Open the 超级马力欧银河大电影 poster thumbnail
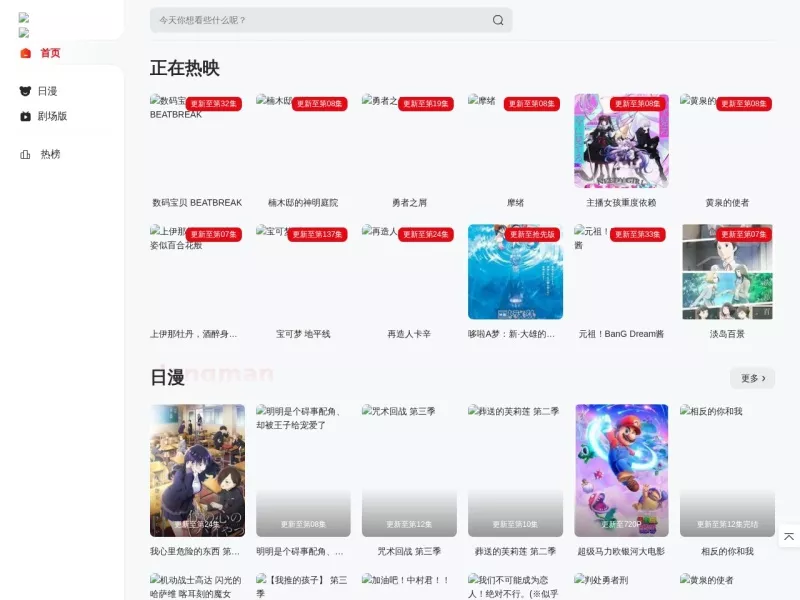Screen dimensions: 800x600 (621, 470)
